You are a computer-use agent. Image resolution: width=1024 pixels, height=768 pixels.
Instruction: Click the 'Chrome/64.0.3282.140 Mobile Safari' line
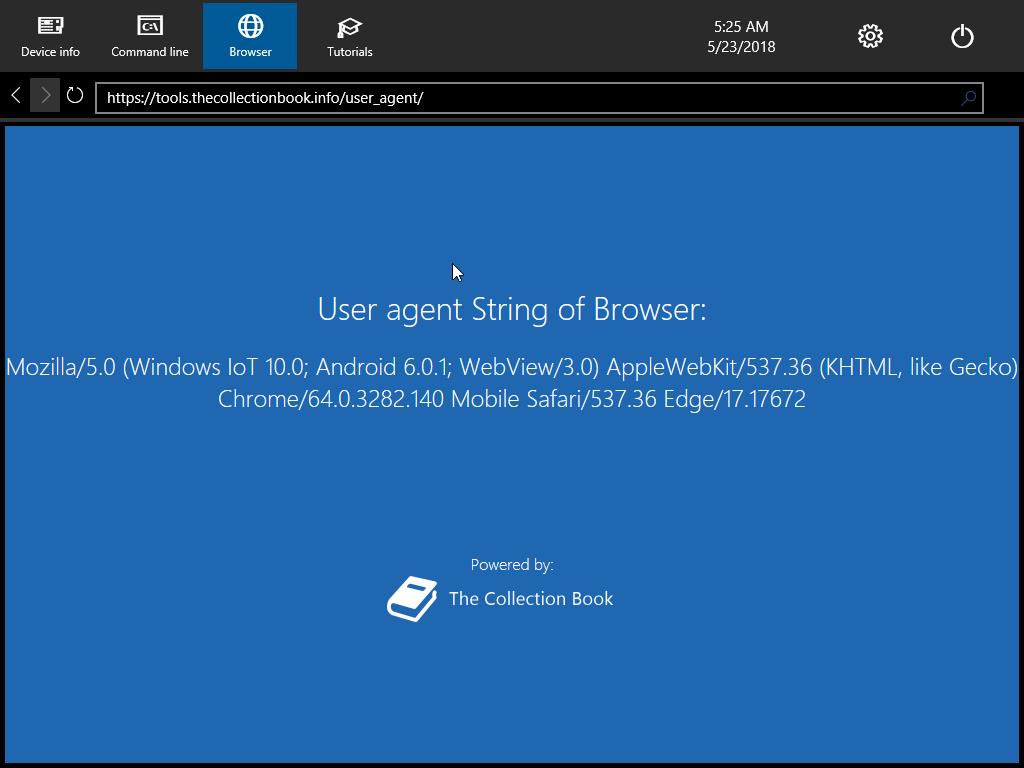pyautogui.click(x=512, y=399)
